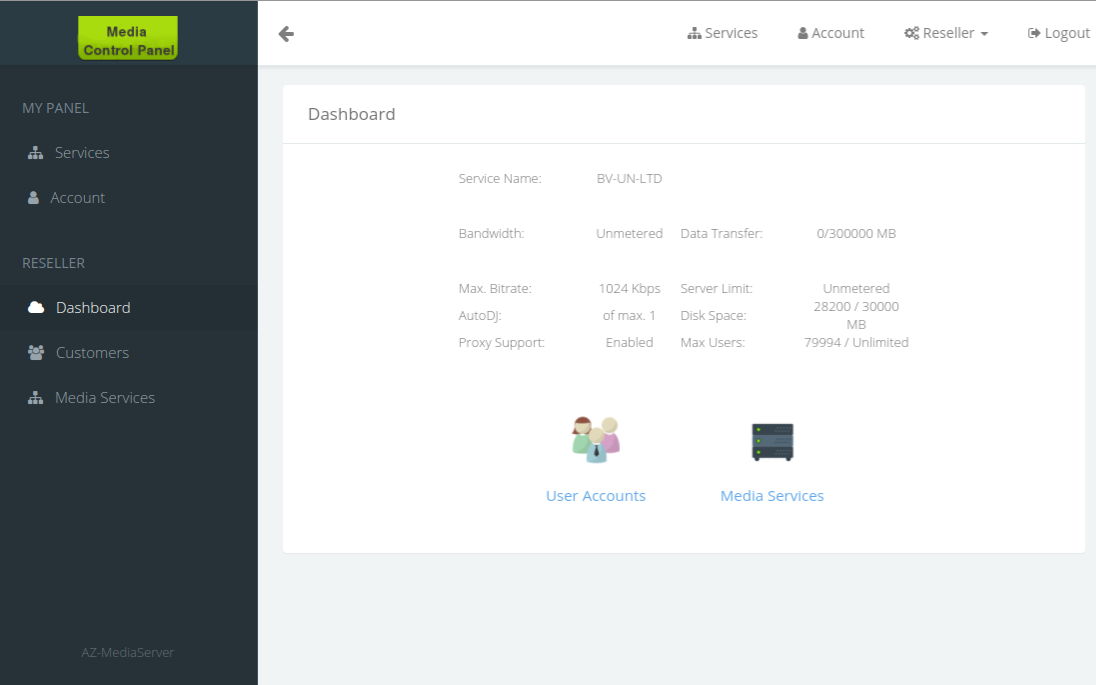Log out using the Logout link
This screenshot has height=685, width=1096.
point(1059,34)
